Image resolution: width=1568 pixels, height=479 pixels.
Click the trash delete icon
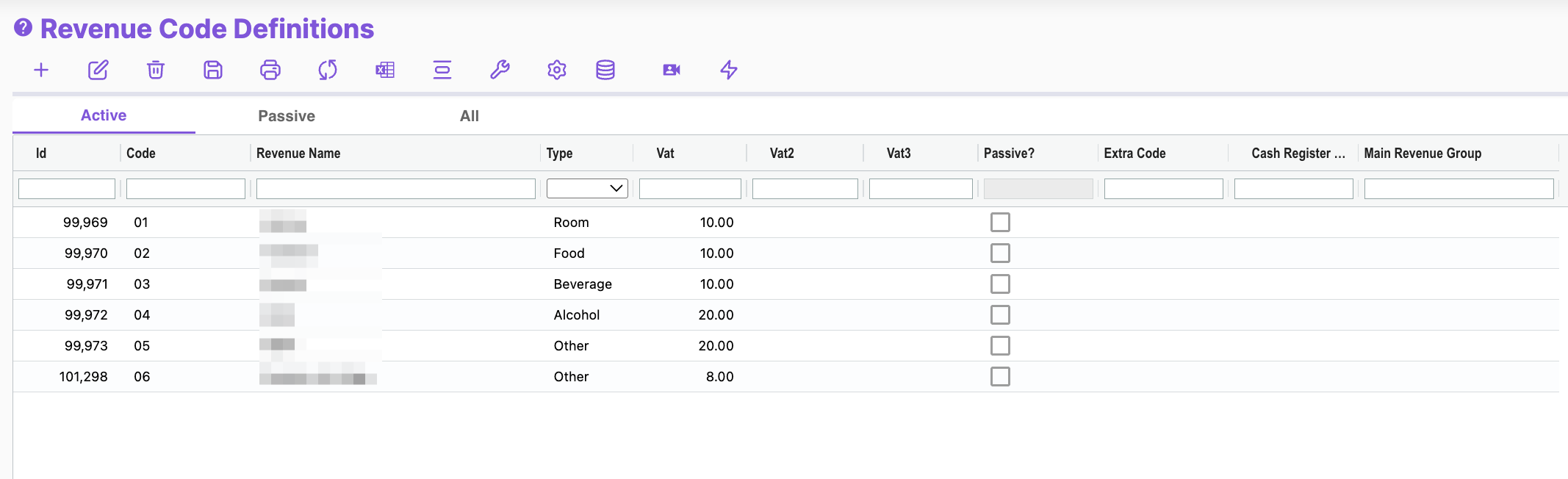click(x=156, y=70)
